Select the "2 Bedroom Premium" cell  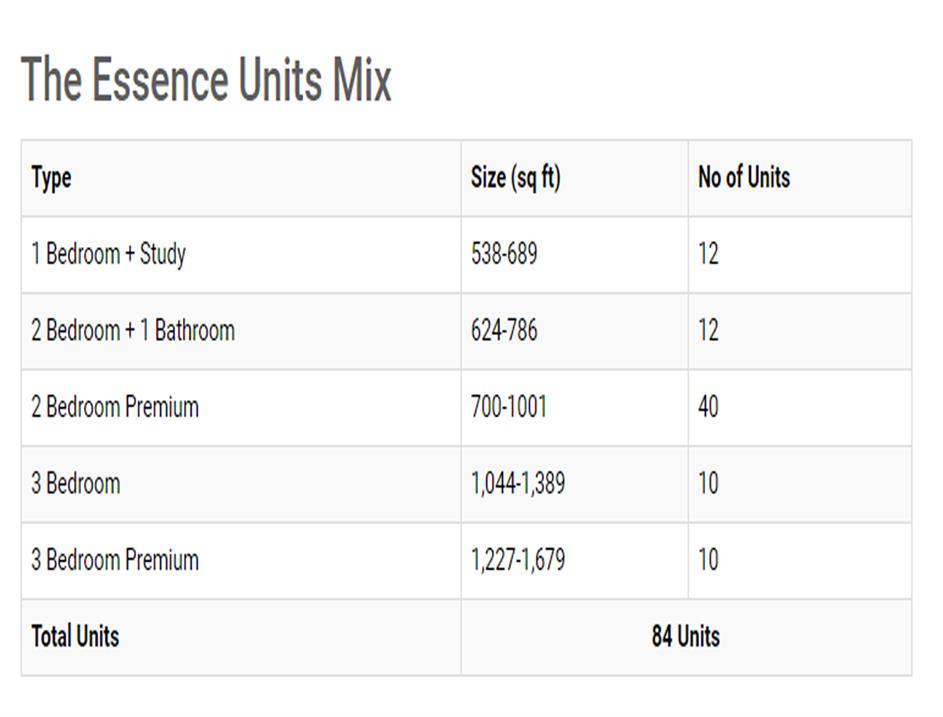tap(115, 407)
